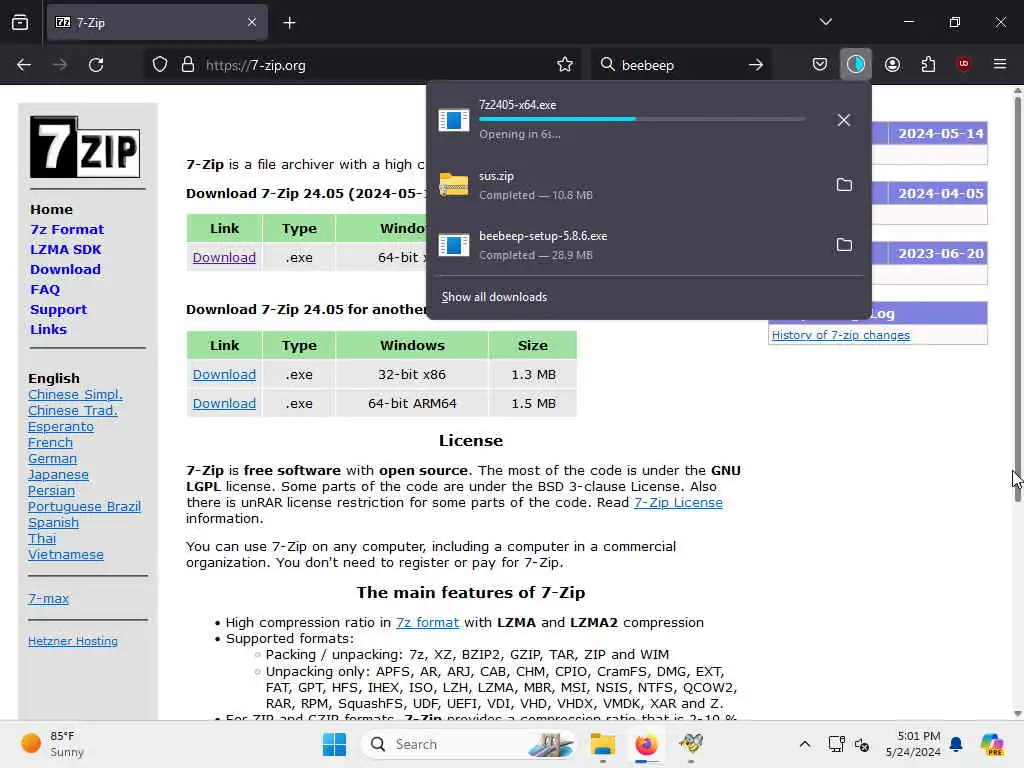1024x768 pixels.
Task: Show hidden system tray icons
Action: click(x=805, y=744)
